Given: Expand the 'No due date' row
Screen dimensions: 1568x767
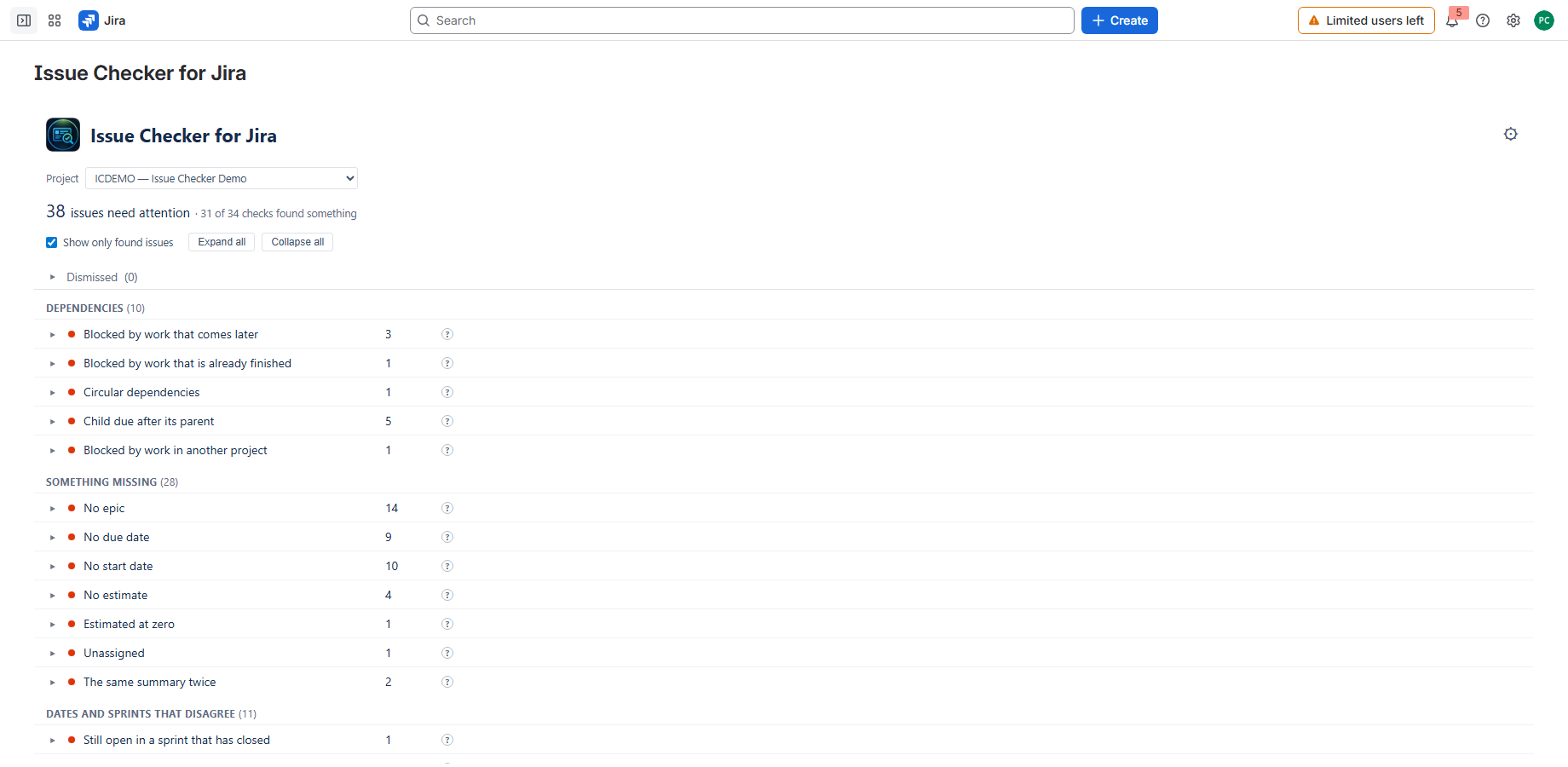Looking at the screenshot, I should (x=52, y=538).
